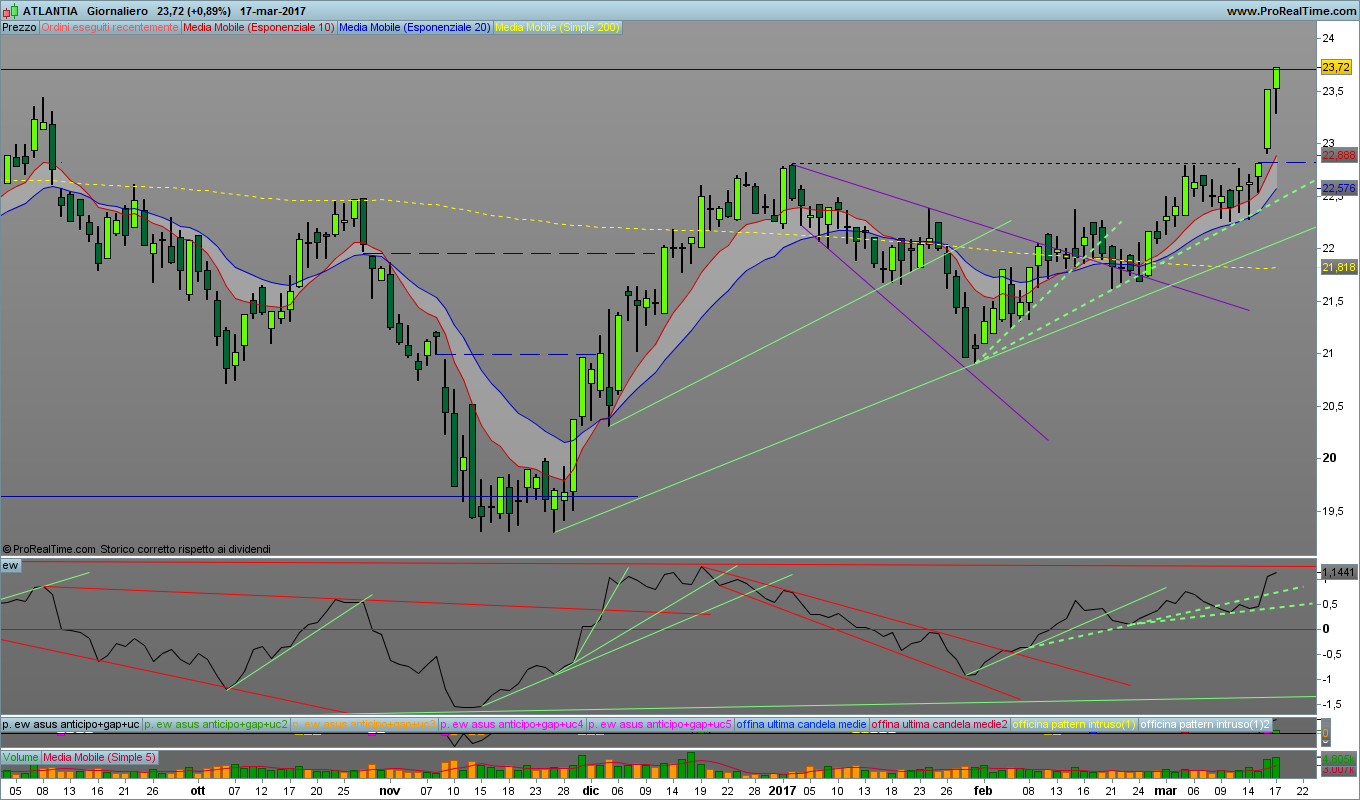This screenshot has height=800, width=1360.
Task: Click the 'p. ew asus anticipo+gap+uc3' label
Action: (364, 724)
